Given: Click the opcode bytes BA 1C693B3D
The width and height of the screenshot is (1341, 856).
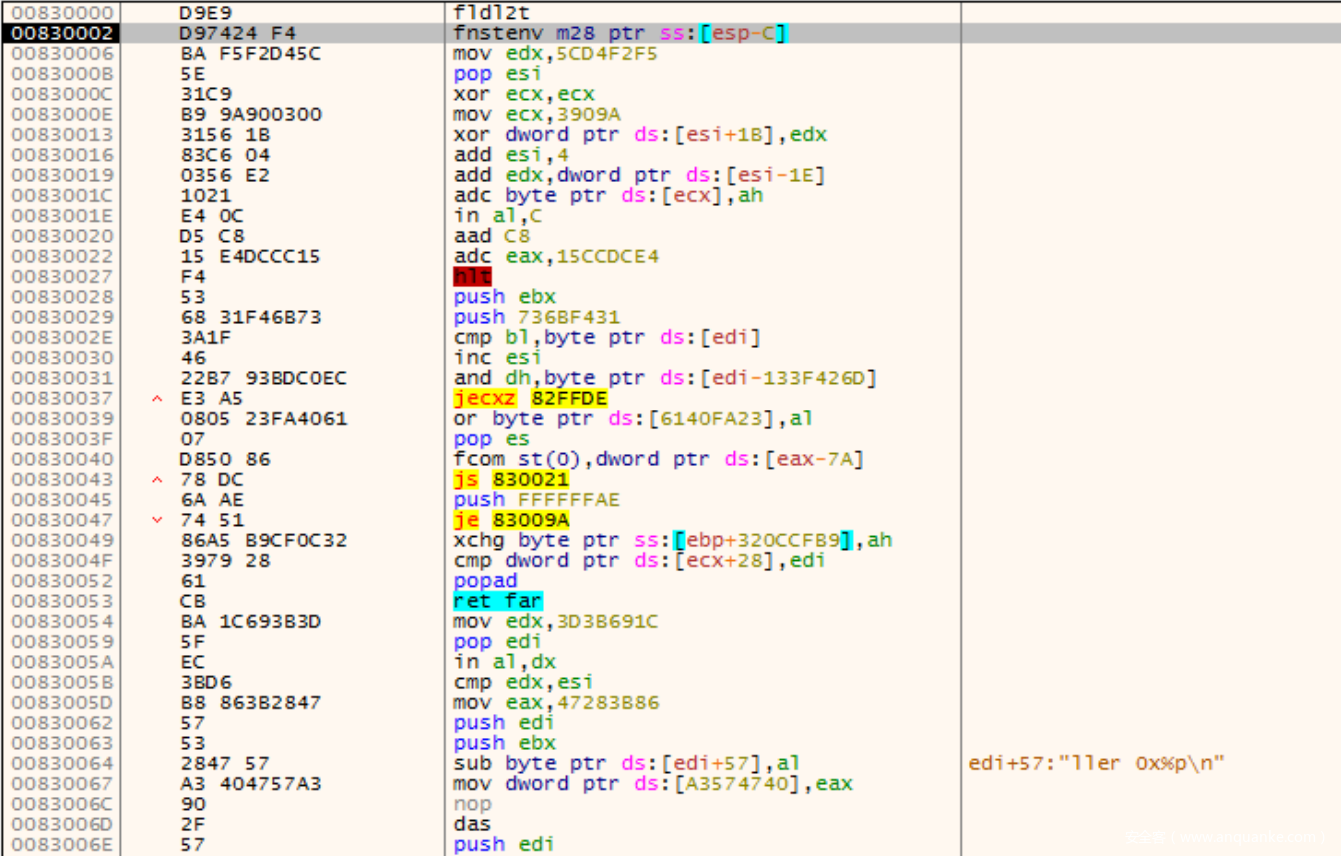Looking at the screenshot, I should (250, 621).
